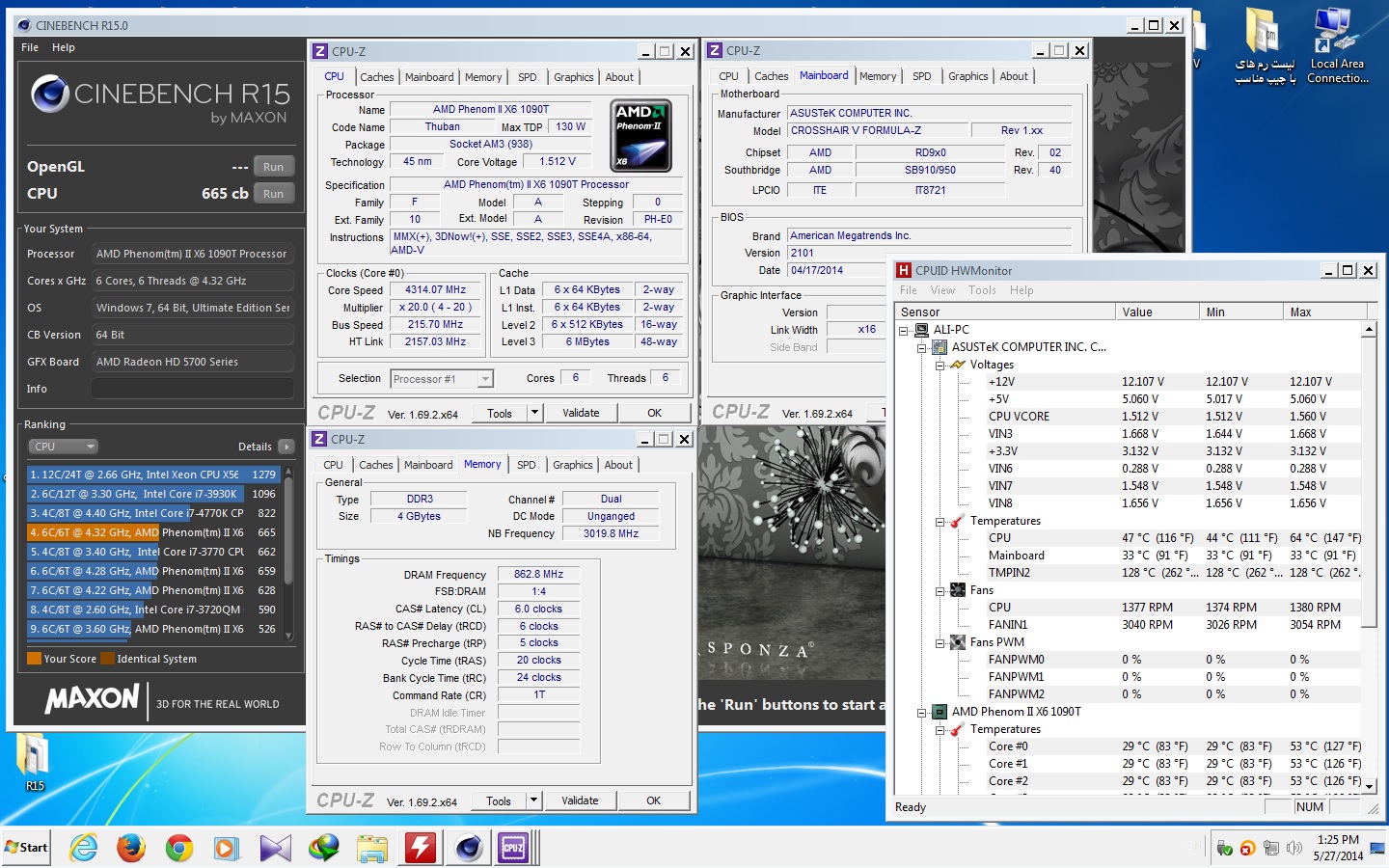Open the Processor #1 selection dropdown
This screenshot has height=868, width=1389.
[x=485, y=379]
